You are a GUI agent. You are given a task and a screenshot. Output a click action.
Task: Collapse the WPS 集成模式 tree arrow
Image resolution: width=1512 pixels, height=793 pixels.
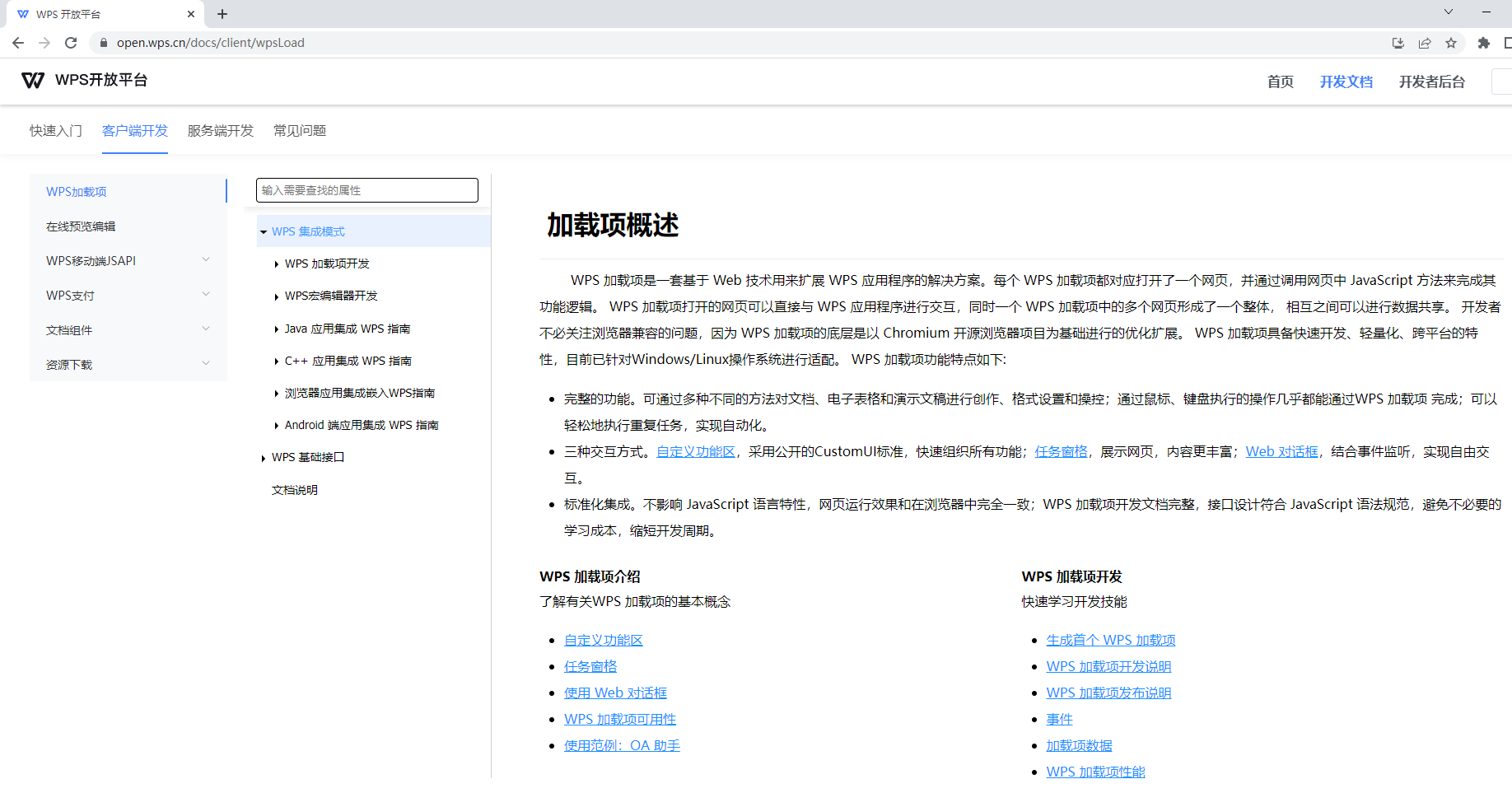pos(264,232)
